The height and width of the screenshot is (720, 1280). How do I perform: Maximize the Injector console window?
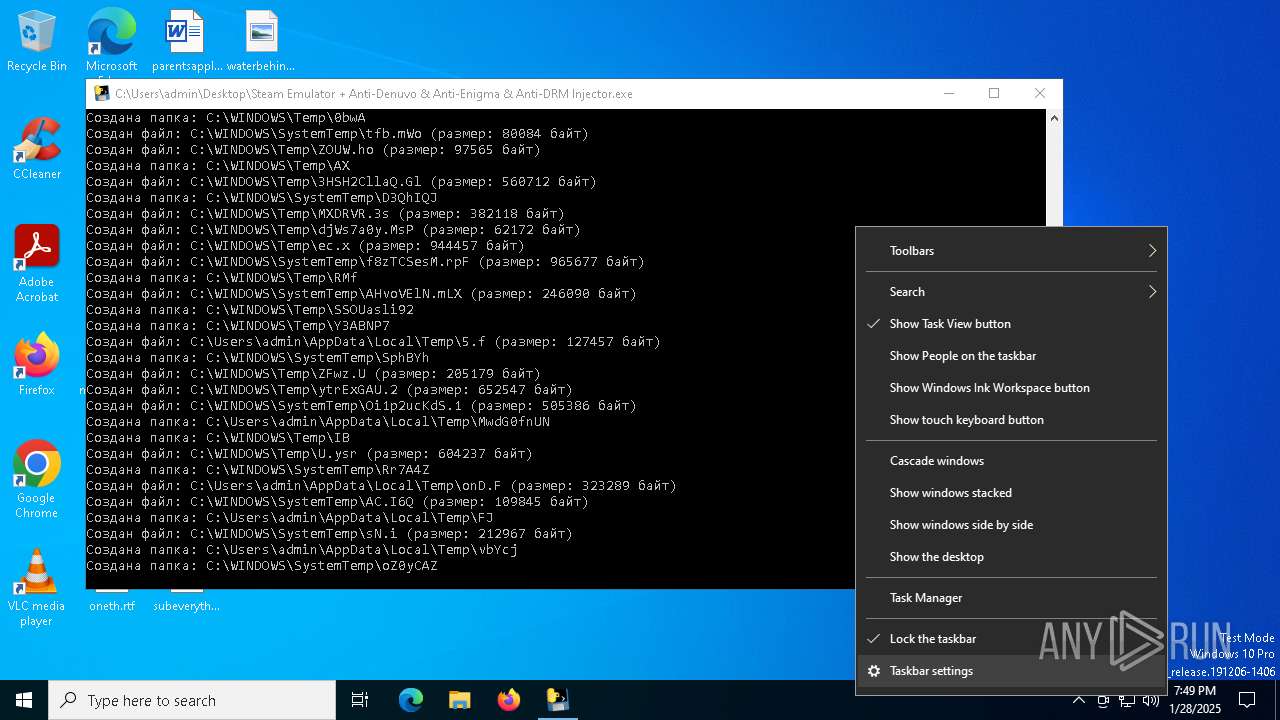[994, 93]
